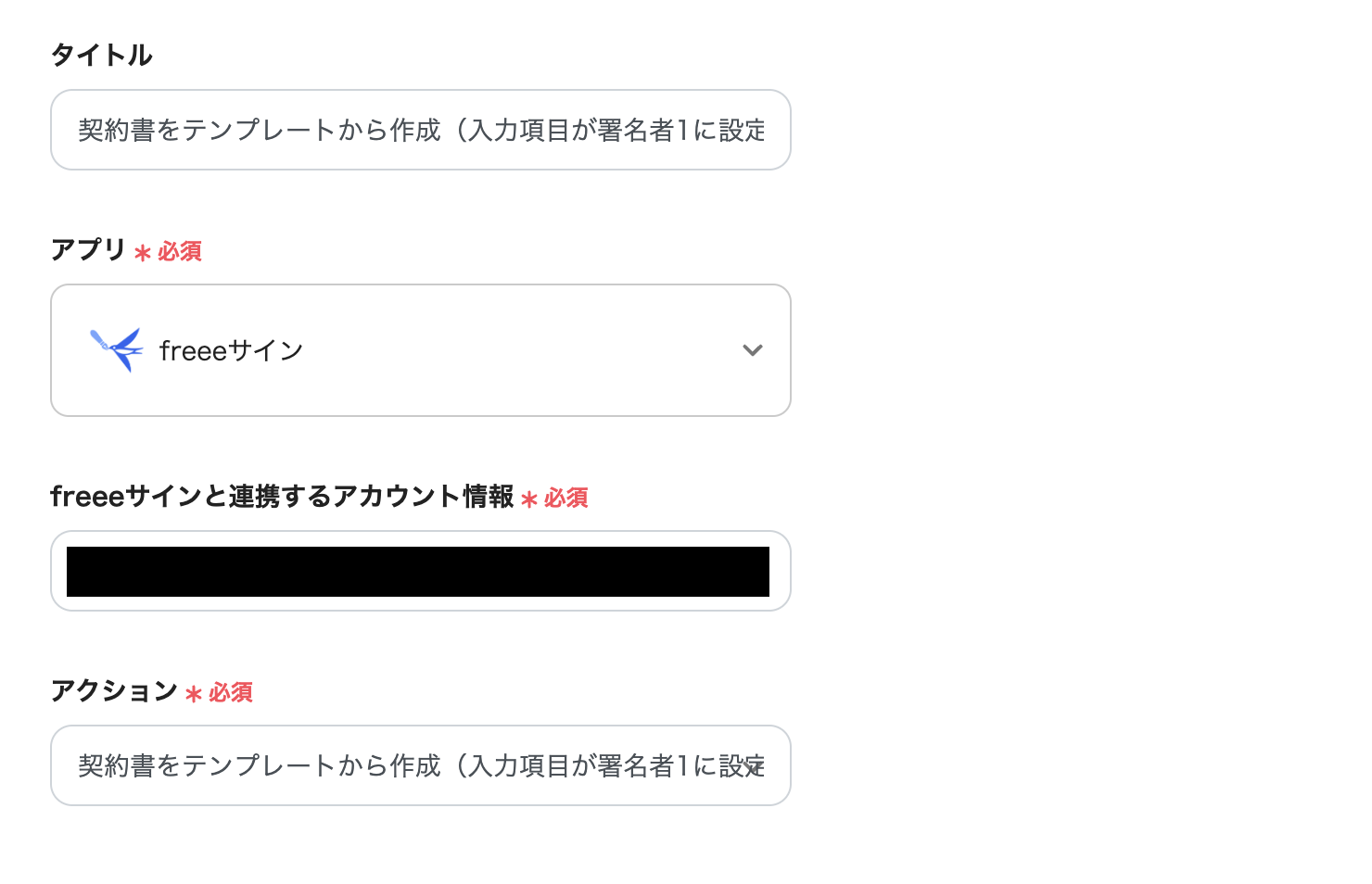Click the red asterisk next to アプリ
Screen dimensions: 1372x884
point(143,253)
